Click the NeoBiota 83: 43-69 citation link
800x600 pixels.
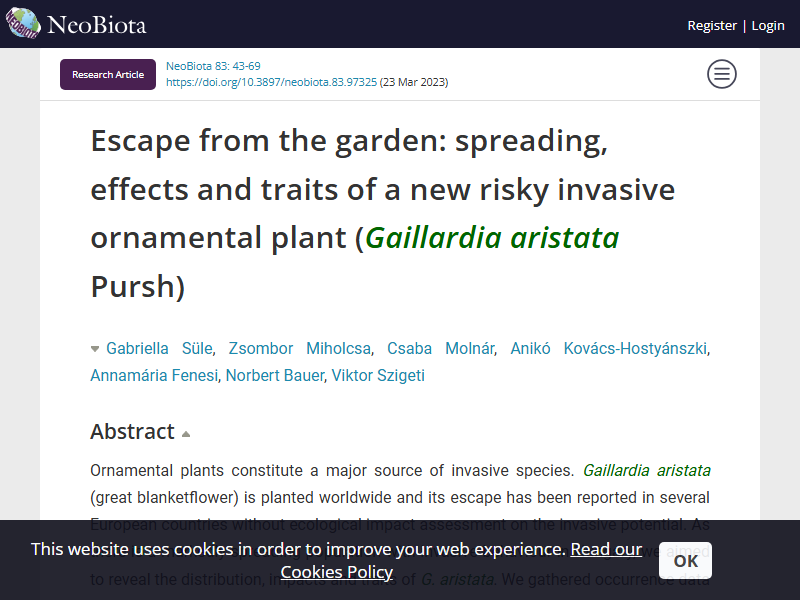tap(213, 66)
